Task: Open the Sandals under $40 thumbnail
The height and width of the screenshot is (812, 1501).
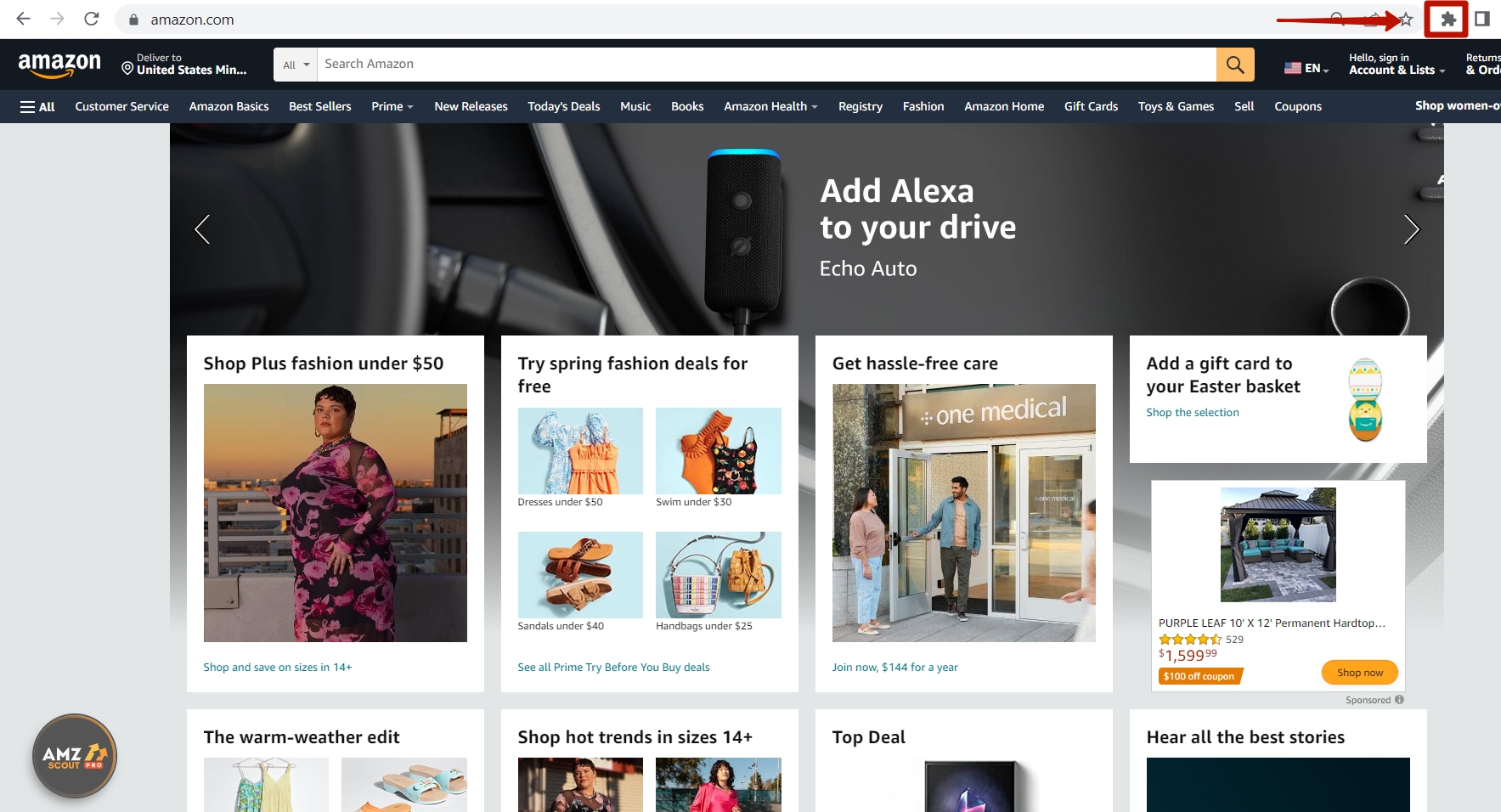Action: (580, 575)
